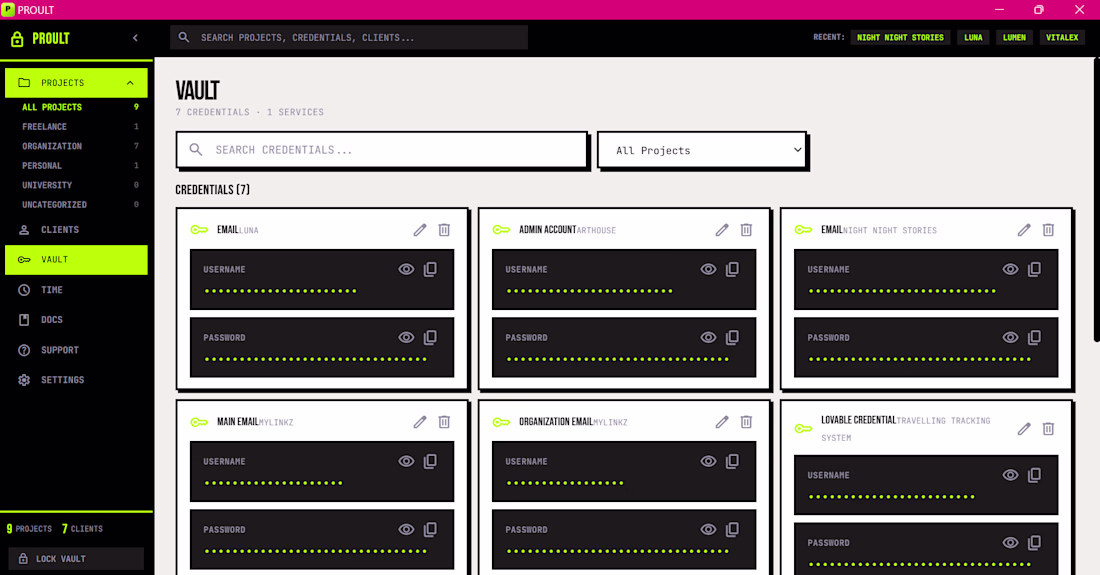Delete the Organization Email Mylinkz credential
The image size is (1100, 575).
[x=746, y=422]
